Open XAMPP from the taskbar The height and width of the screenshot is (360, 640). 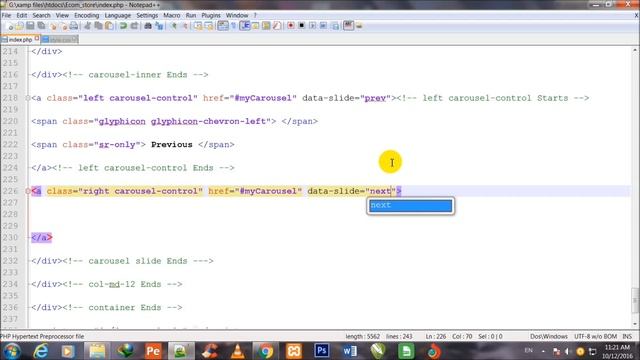pyautogui.click(x=293, y=351)
